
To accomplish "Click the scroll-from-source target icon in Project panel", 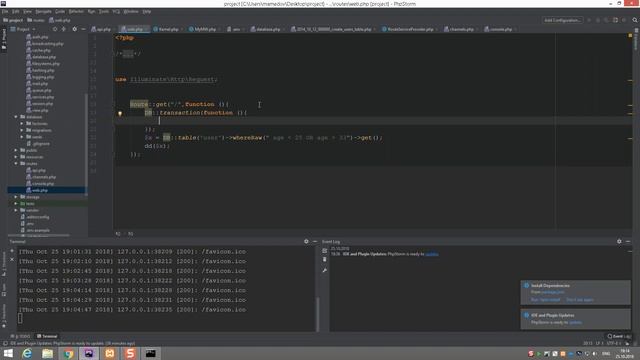I will 55,29.
